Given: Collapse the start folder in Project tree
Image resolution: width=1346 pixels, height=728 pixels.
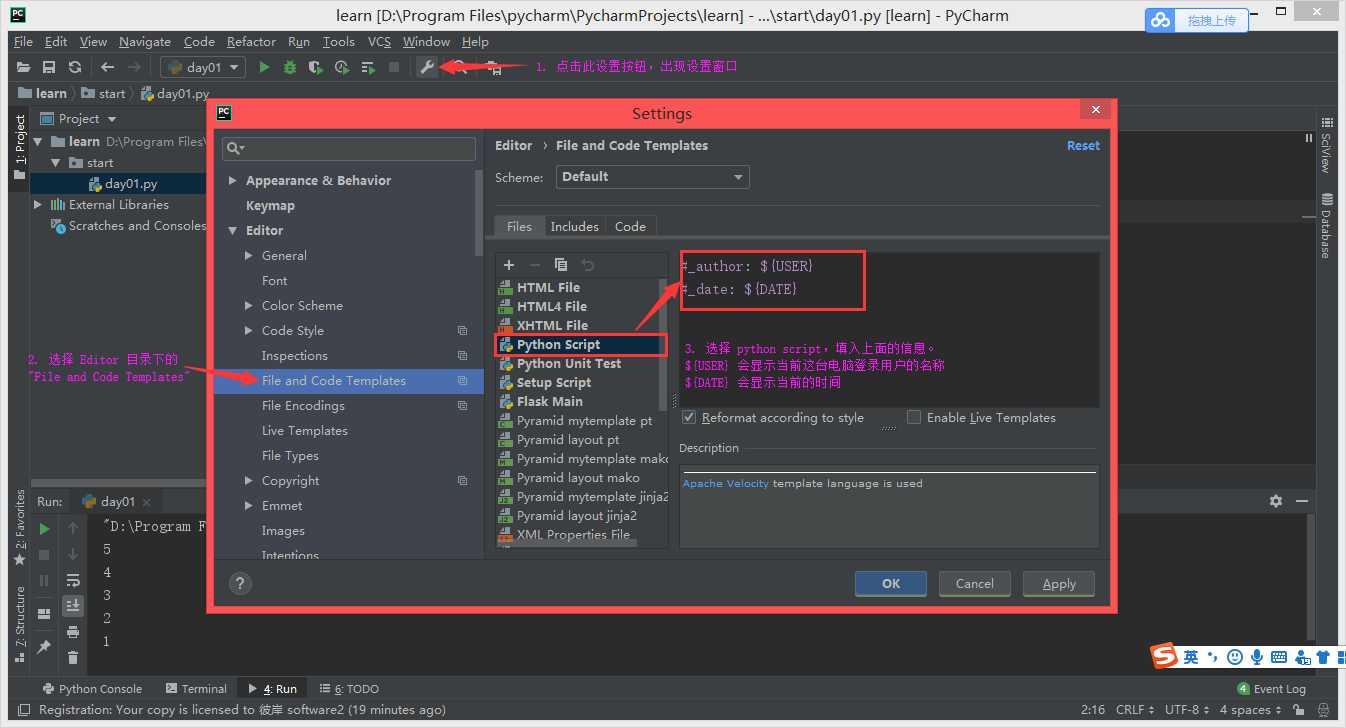Looking at the screenshot, I should click(57, 163).
